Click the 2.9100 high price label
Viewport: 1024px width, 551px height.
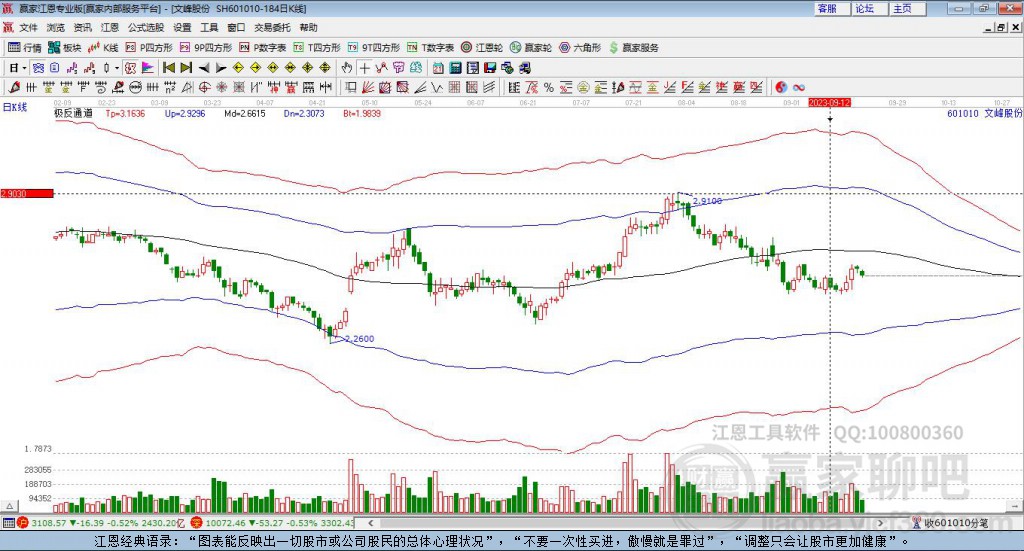pos(707,201)
